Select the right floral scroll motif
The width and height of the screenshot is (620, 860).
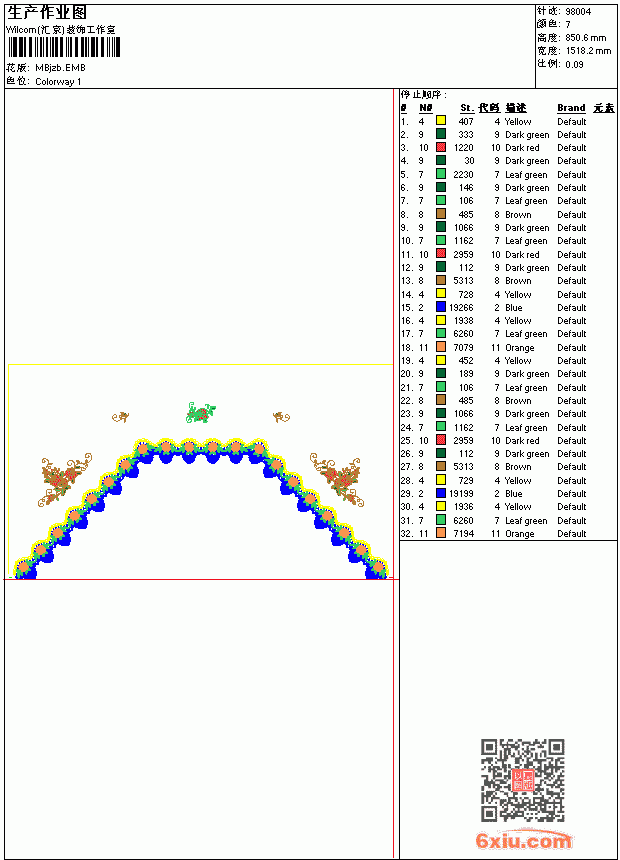click(x=337, y=479)
